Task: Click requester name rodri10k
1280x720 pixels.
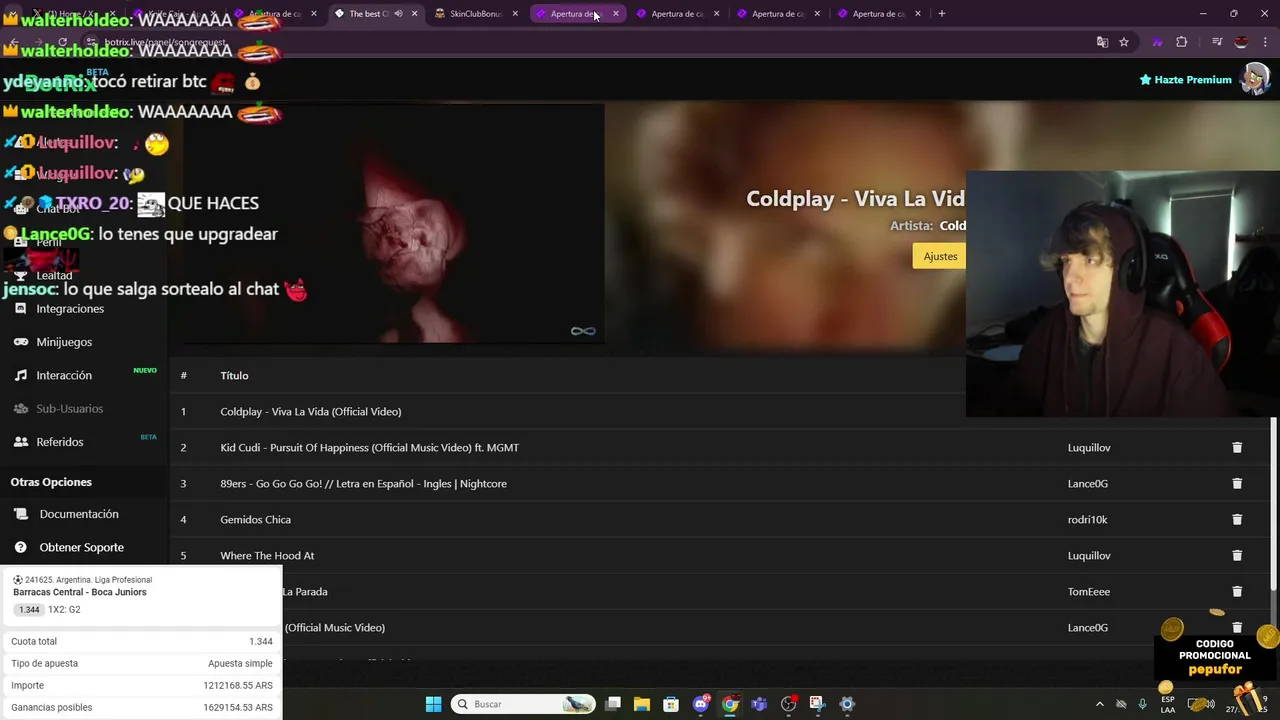Action: coord(1088,520)
